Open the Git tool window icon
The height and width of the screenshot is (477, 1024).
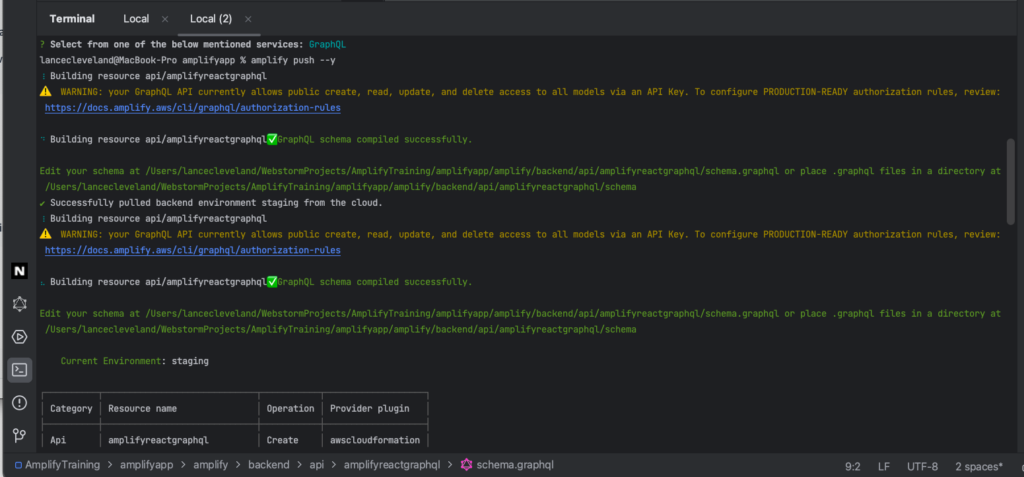19,435
